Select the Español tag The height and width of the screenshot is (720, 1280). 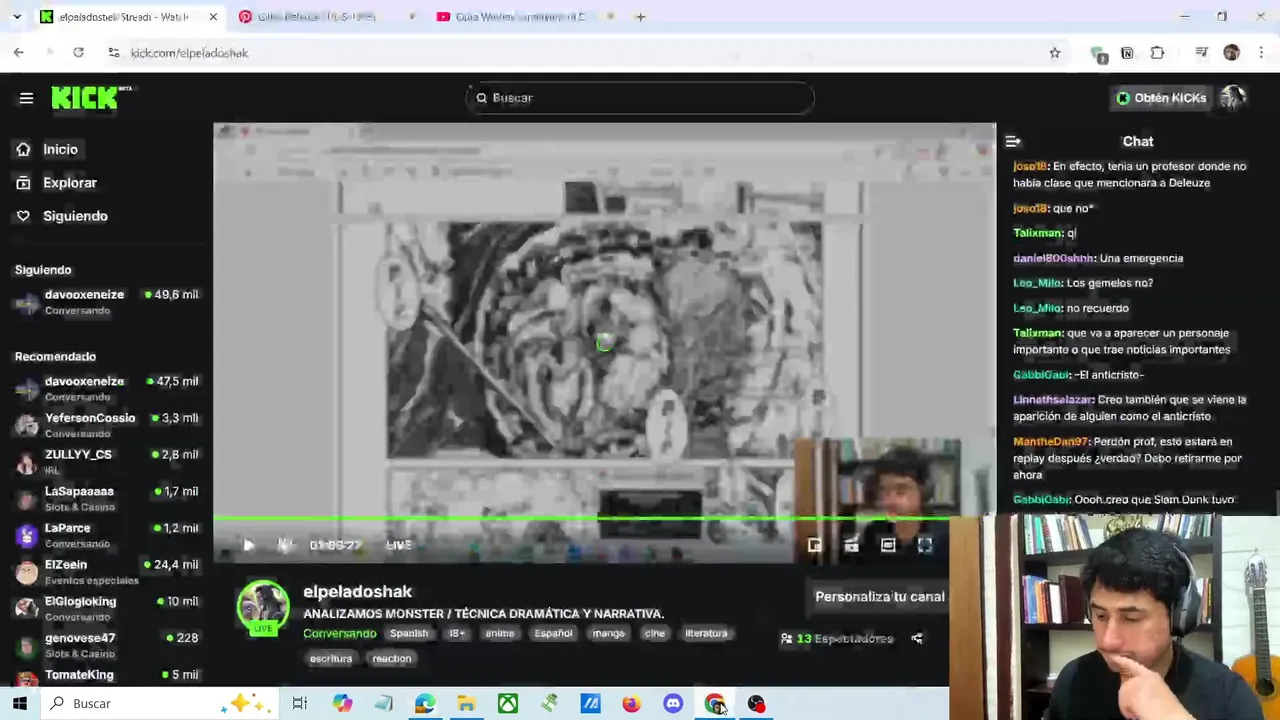[x=553, y=633]
